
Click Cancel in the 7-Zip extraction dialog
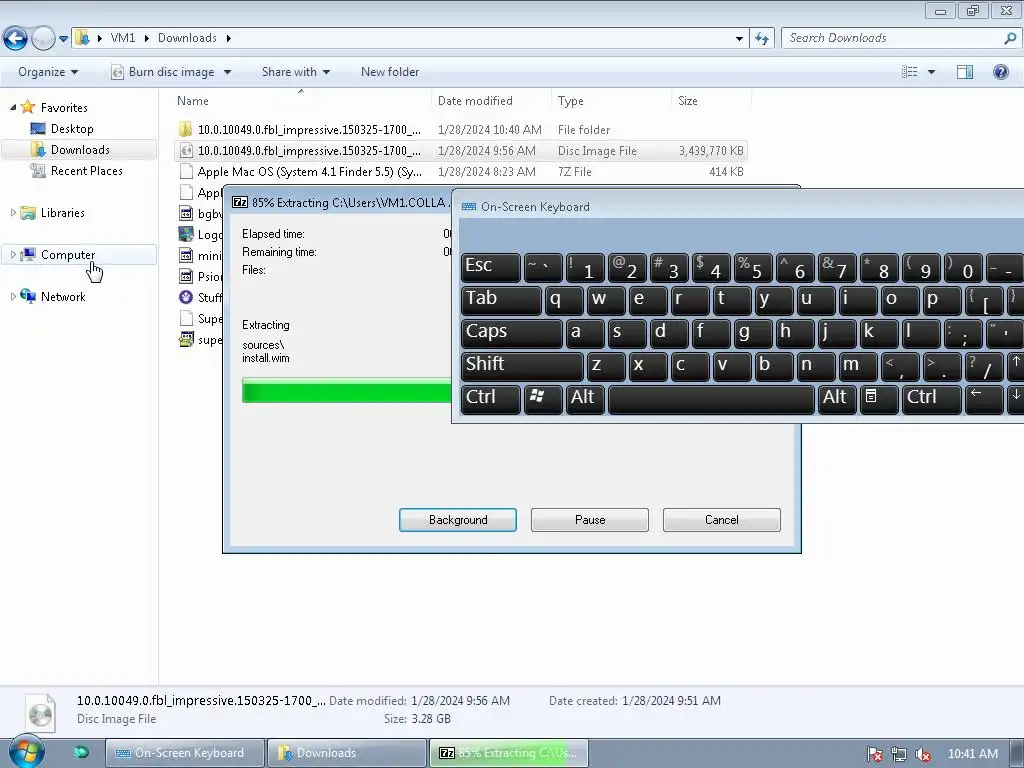[x=722, y=520]
